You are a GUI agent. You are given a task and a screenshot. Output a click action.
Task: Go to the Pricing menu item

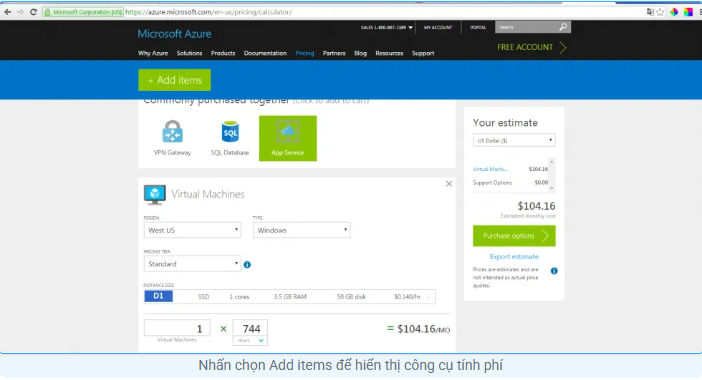(304, 53)
